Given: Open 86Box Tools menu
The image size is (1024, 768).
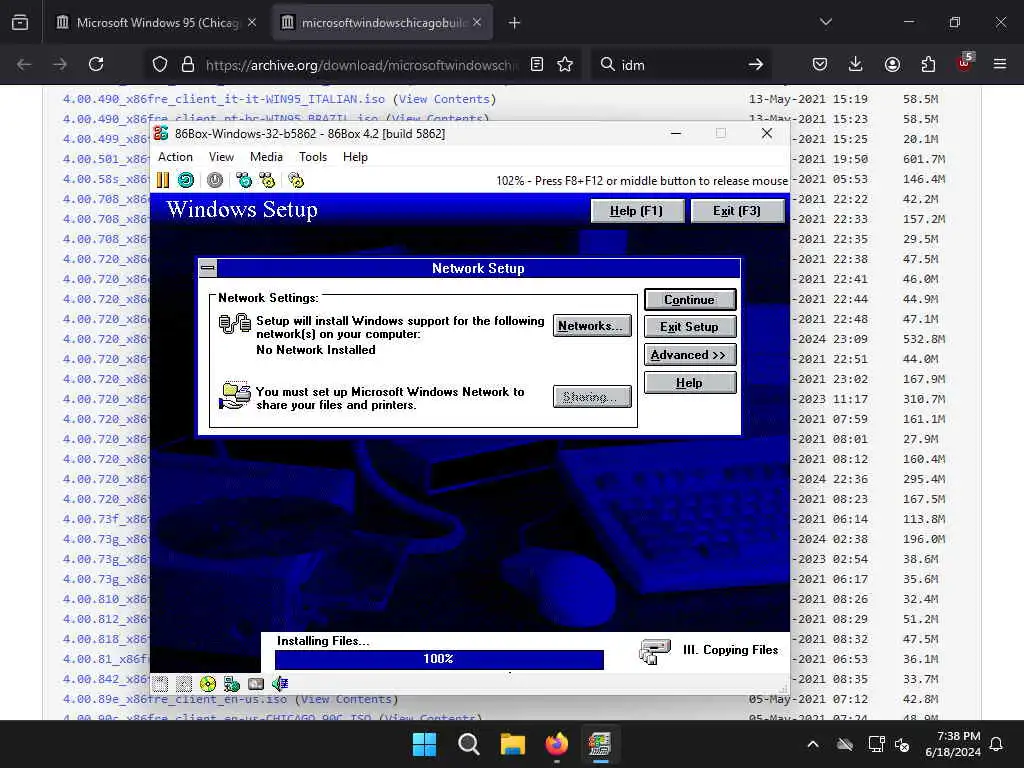Looking at the screenshot, I should click(313, 157).
